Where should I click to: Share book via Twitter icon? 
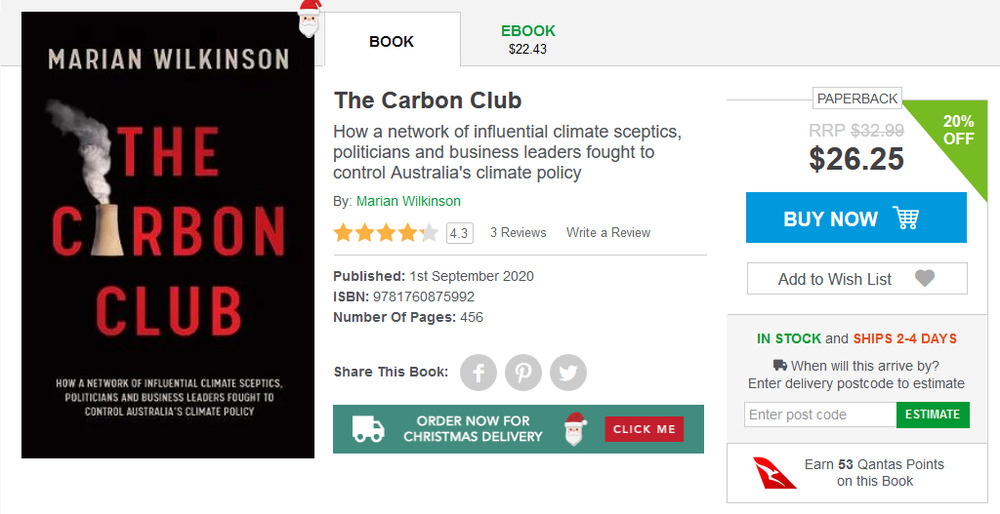pyautogui.click(x=568, y=373)
